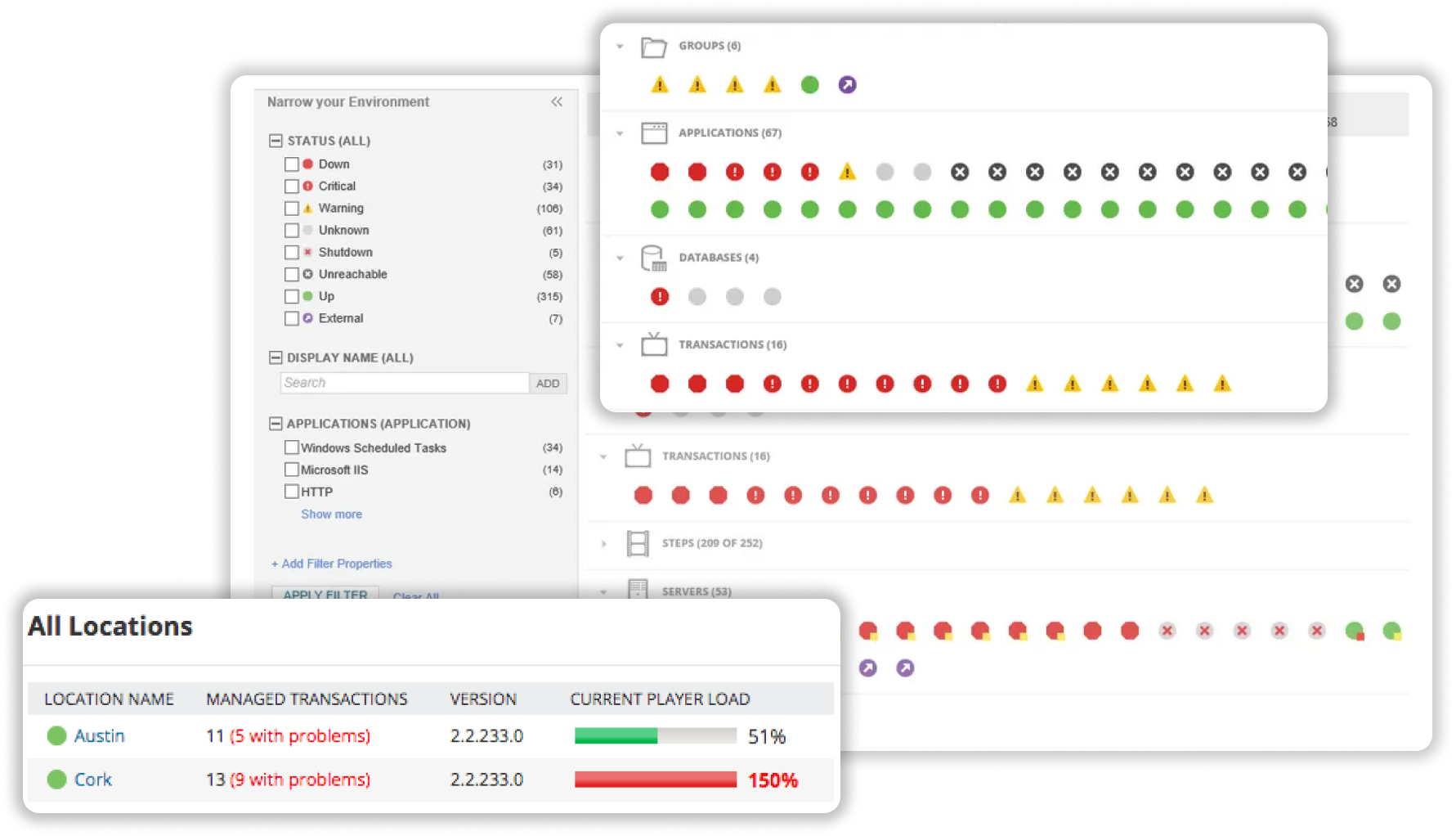Click the Show more link
1456x836 pixels.
pyautogui.click(x=331, y=514)
